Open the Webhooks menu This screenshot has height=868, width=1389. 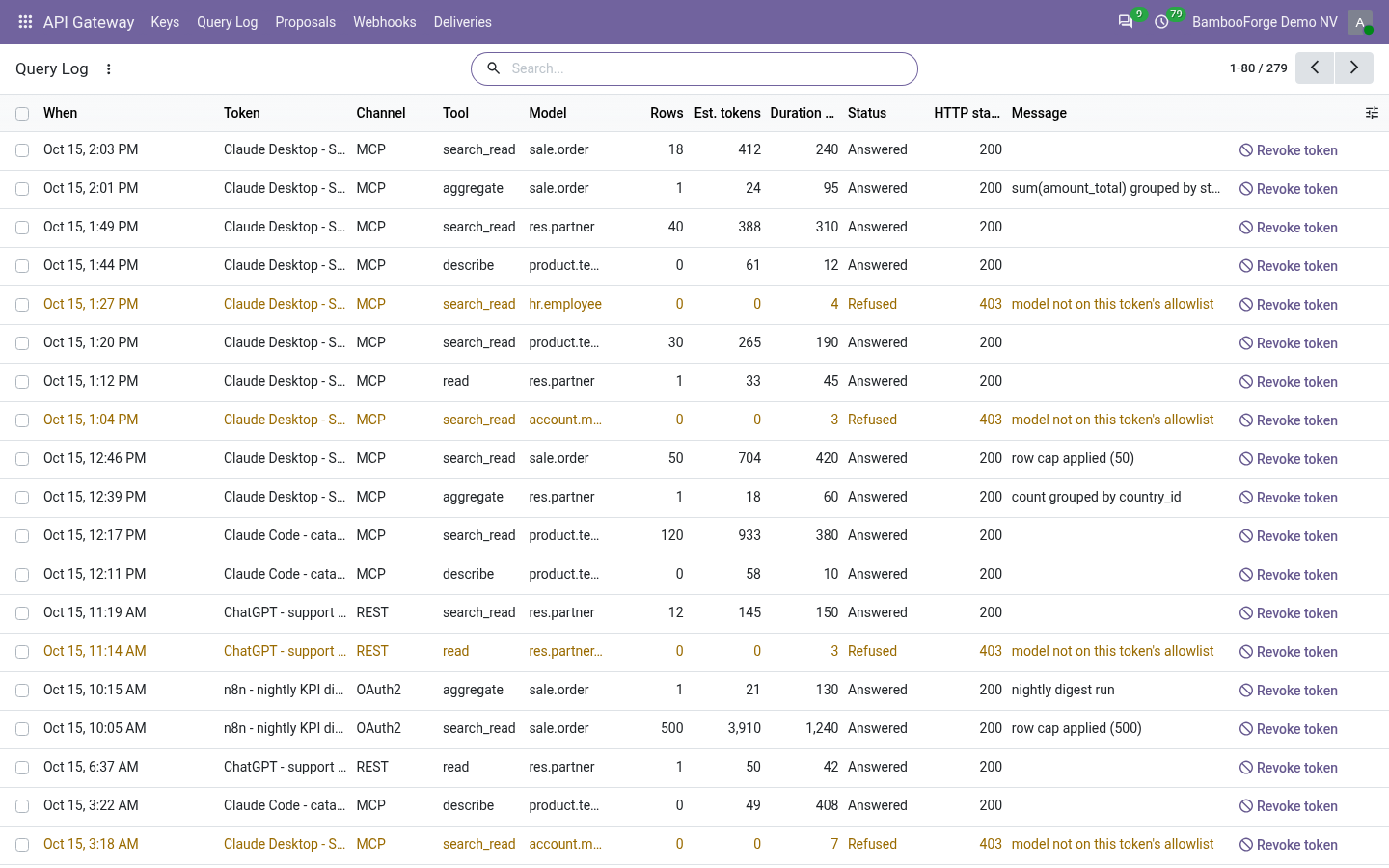point(385,22)
